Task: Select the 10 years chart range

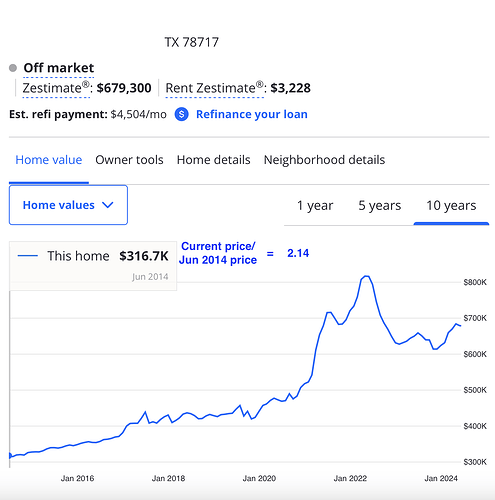Action: click(x=451, y=205)
